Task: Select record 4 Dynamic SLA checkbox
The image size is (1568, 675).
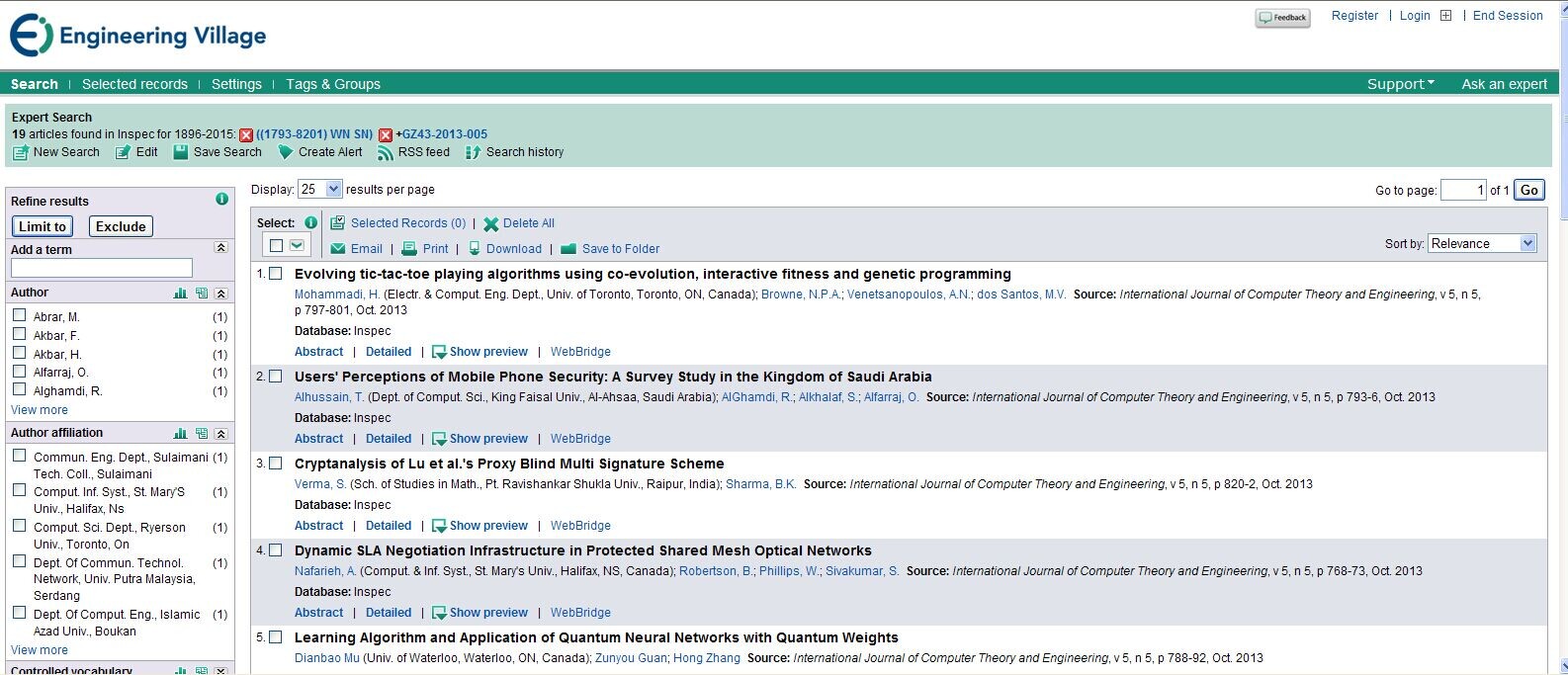Action: tap(276, 550)
